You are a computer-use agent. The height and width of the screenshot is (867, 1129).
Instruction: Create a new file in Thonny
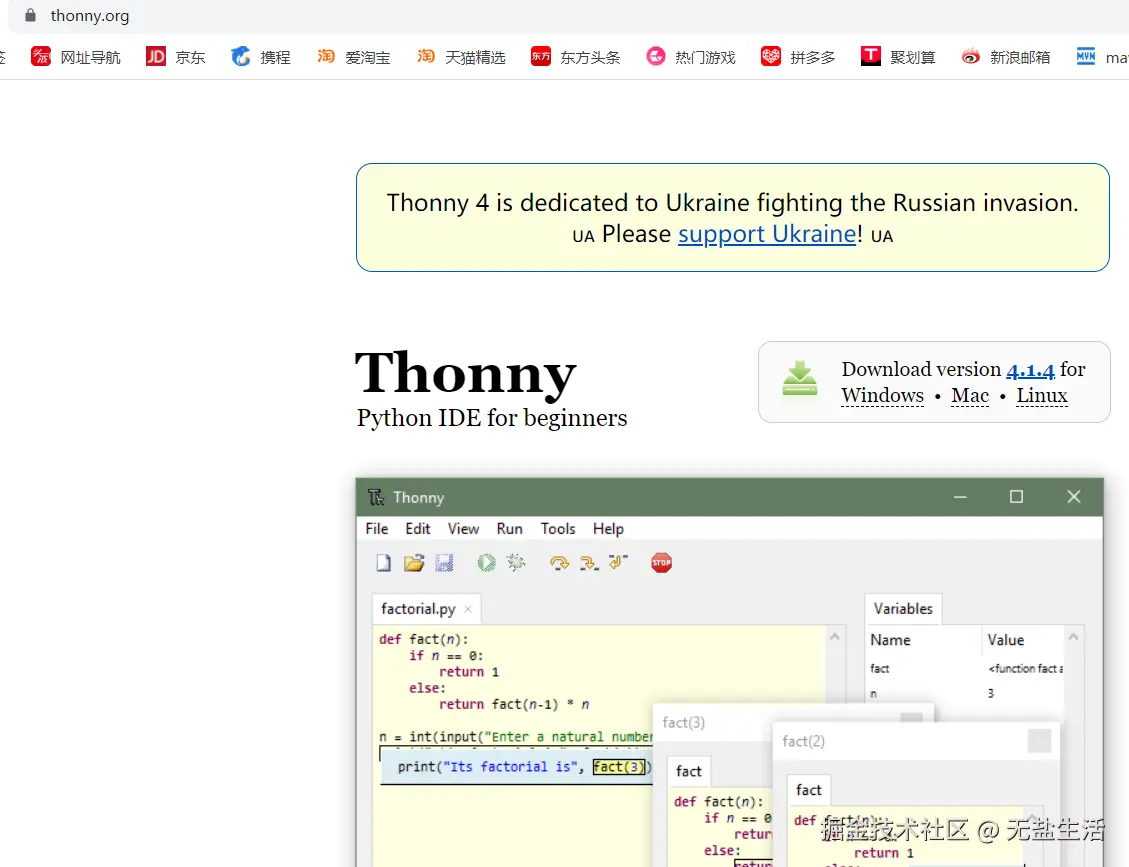(x=383, y=562)
